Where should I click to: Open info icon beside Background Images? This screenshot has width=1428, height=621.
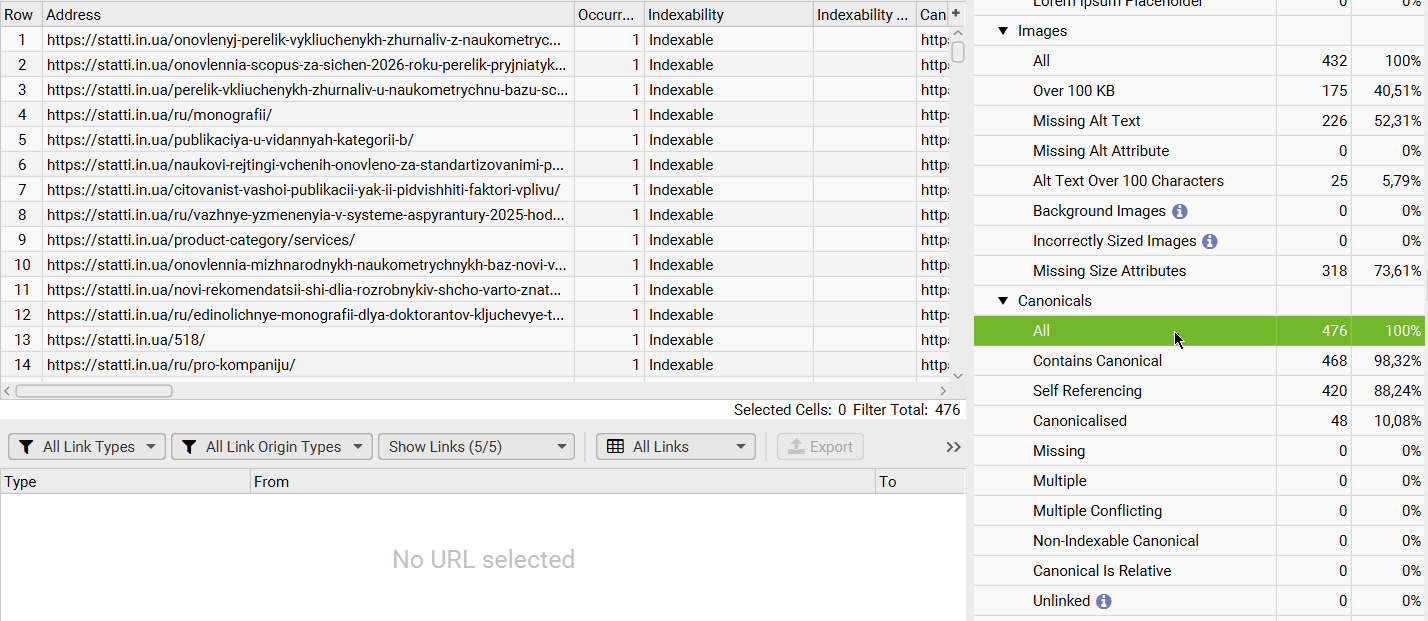pyautogui.click(x=1179, y=211)
